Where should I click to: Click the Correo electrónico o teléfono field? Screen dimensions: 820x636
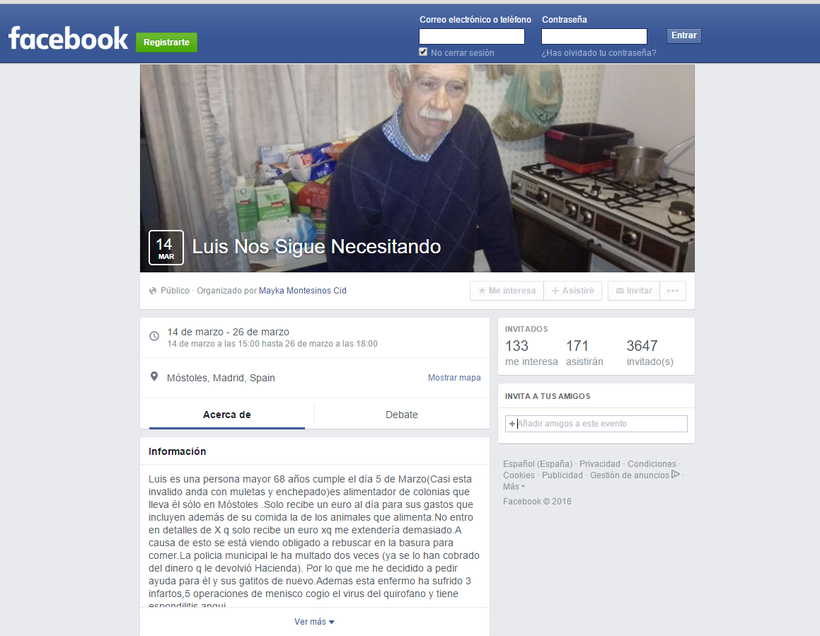click(x=471, y=36)
